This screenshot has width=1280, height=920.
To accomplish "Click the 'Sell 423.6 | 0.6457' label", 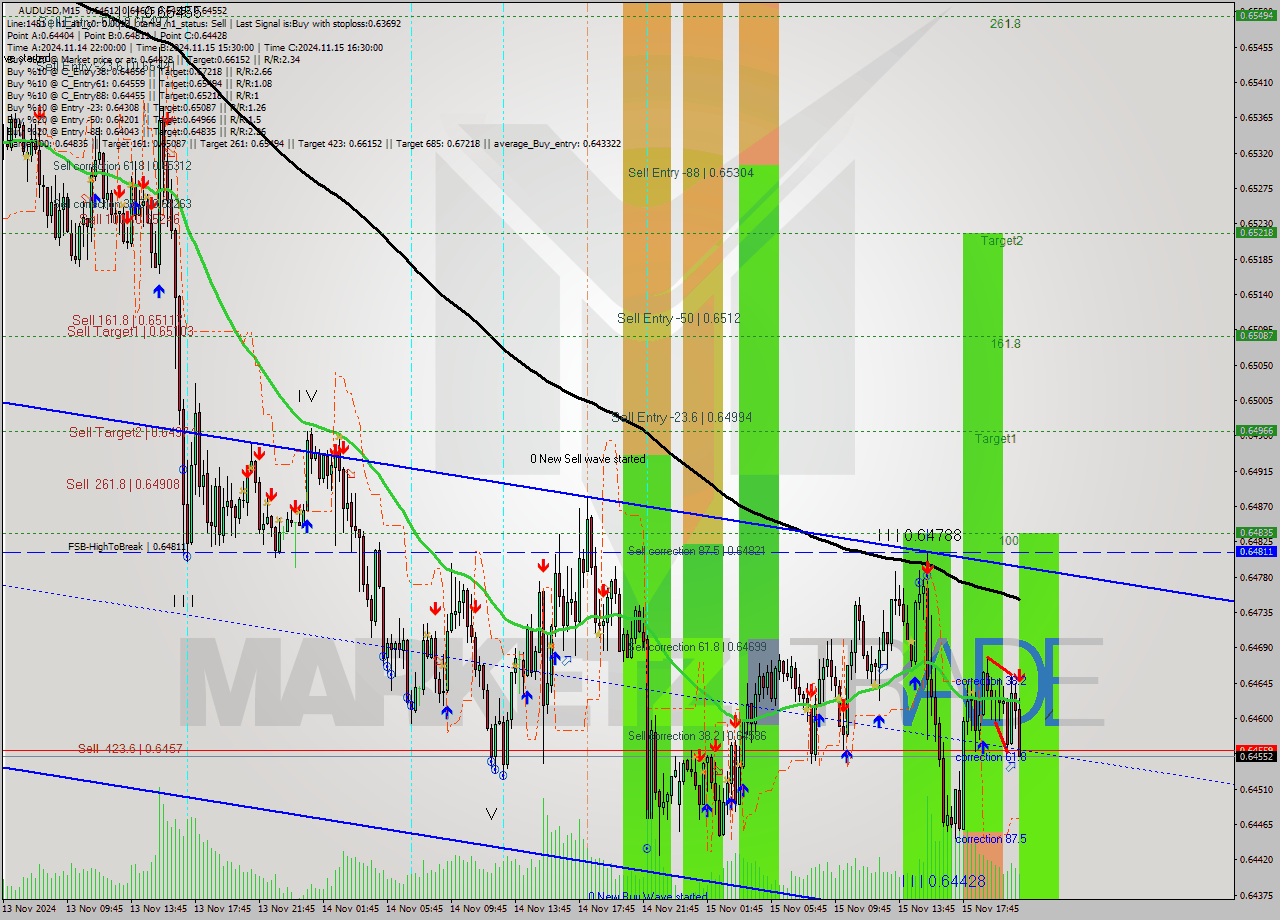I will [x=130, y=748].
